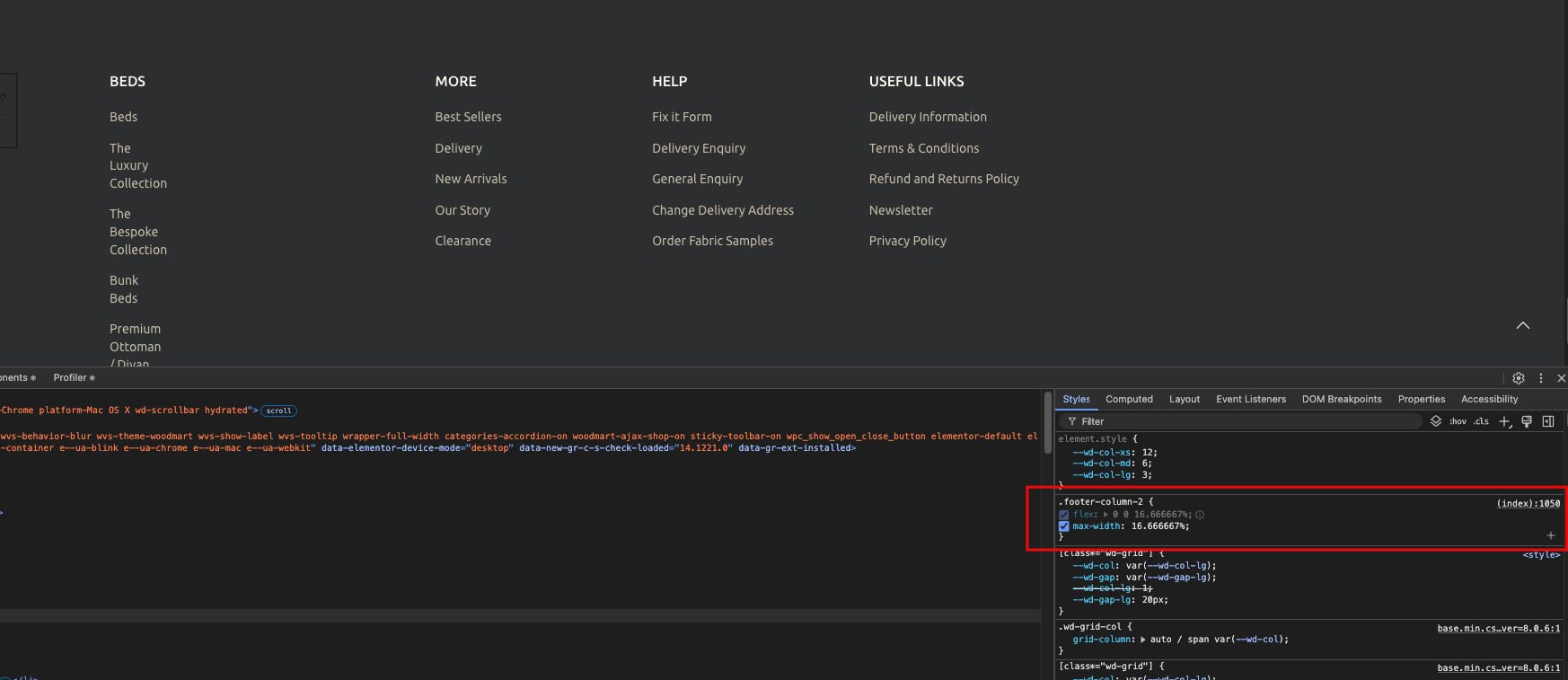Open DevTools three-dot customize menu

[x=1541, y=378]
